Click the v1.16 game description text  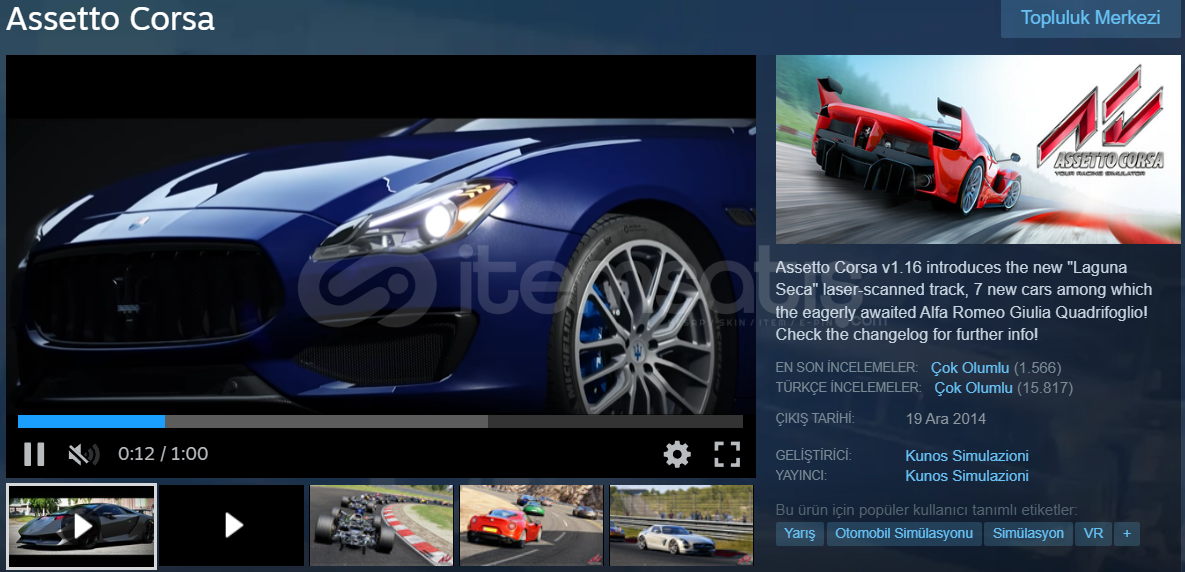(x=964, y=301)
